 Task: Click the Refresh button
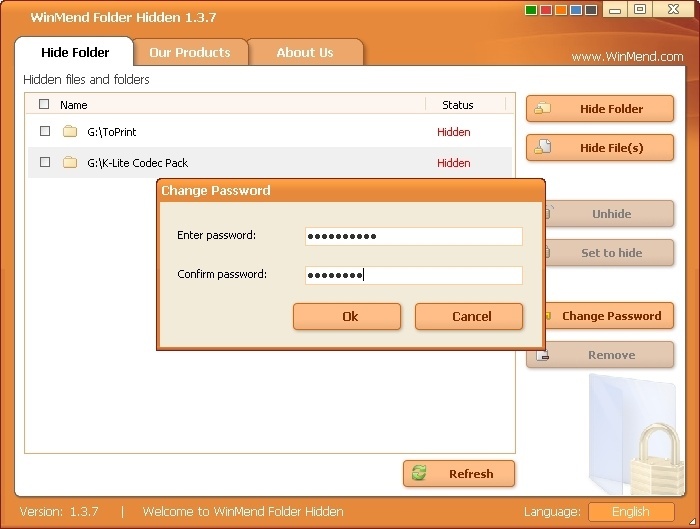click(458, 474)
